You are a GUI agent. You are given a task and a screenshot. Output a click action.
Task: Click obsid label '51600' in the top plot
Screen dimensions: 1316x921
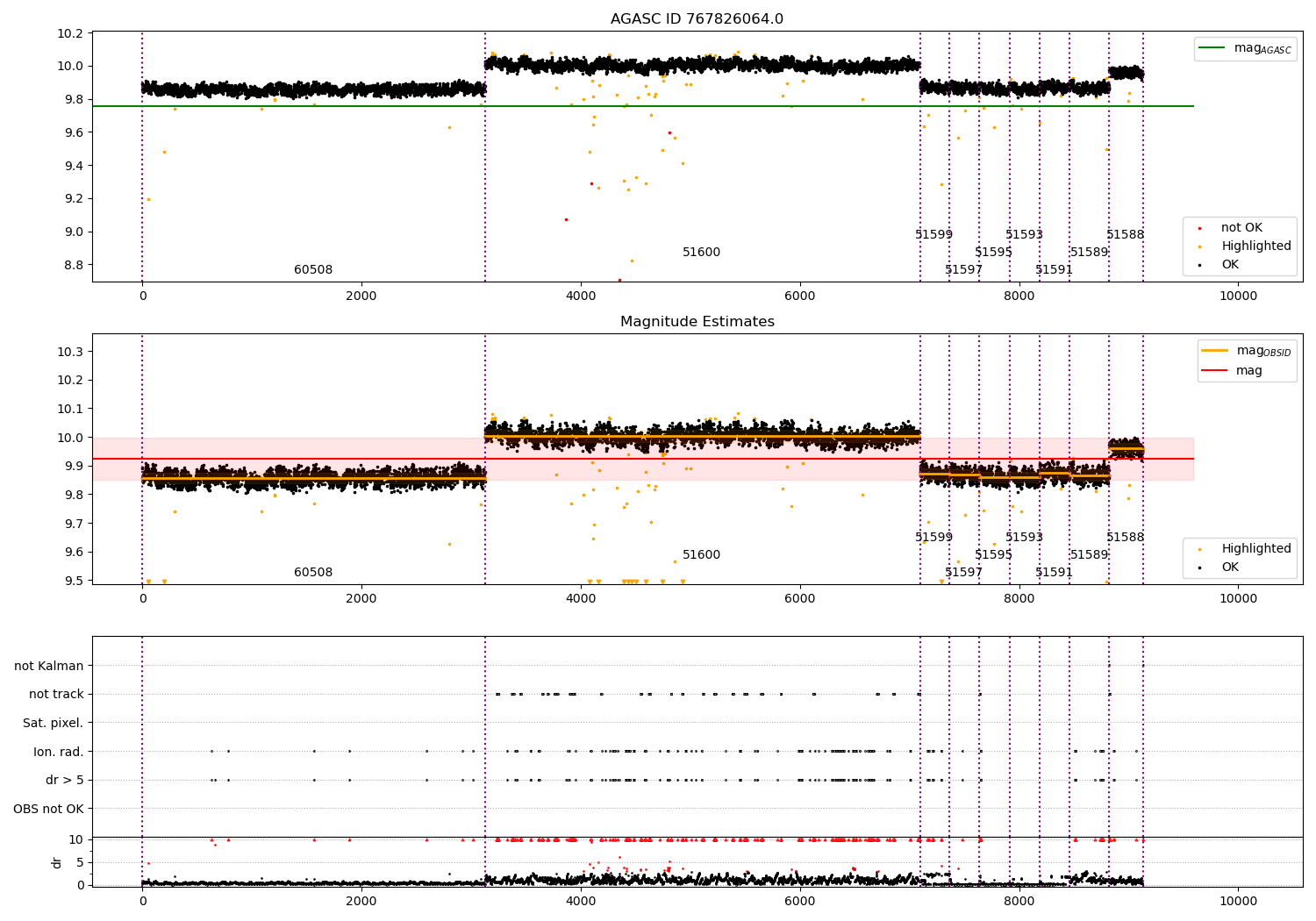click(x=701, y=252)
